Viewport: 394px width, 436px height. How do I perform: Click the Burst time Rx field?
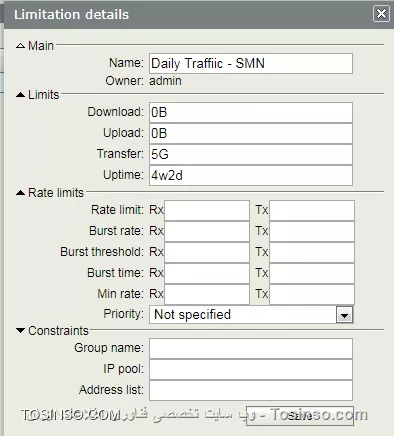[x=207, y=273]
